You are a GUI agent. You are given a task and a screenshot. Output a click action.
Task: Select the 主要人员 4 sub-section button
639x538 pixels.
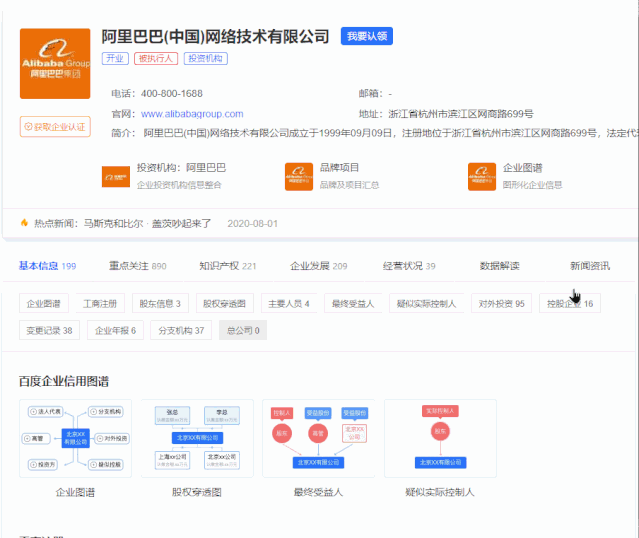[289, 304]
